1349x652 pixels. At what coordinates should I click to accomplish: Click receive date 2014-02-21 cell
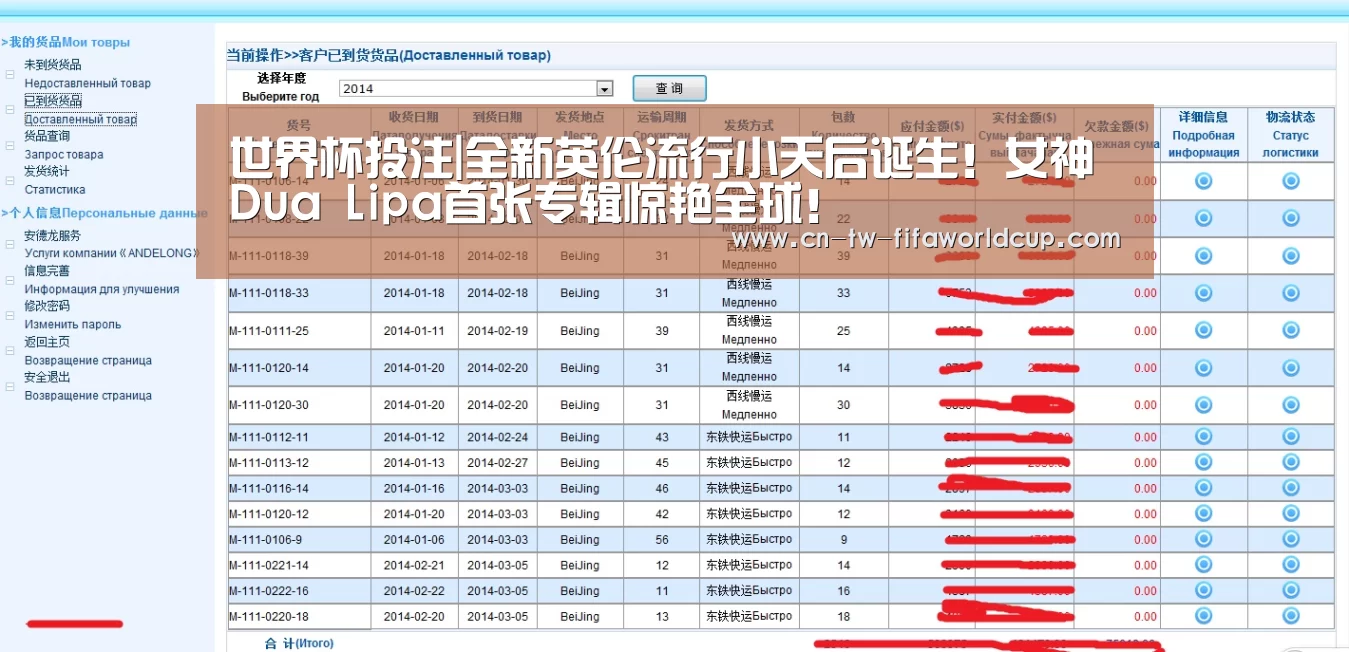pyautogui.click(x=414, y=565)
